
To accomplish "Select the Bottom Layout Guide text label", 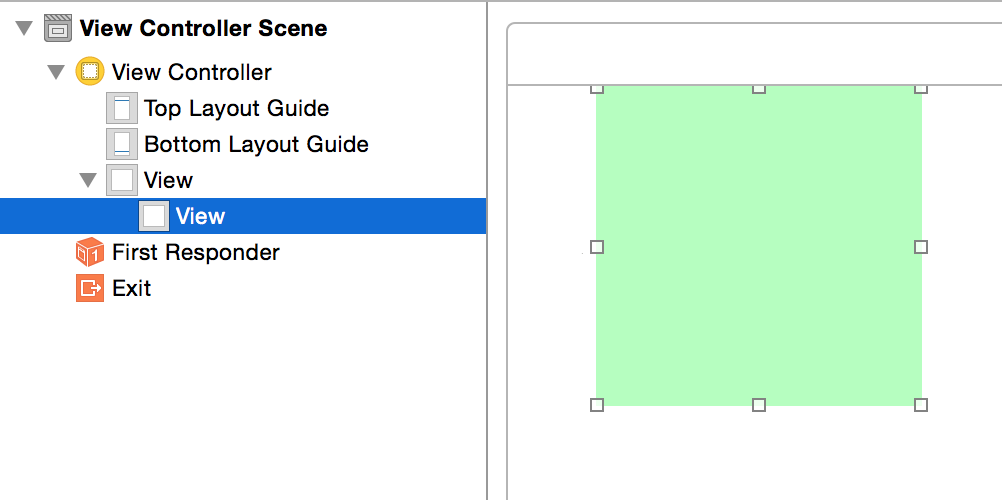I will [x=256, y=144].
